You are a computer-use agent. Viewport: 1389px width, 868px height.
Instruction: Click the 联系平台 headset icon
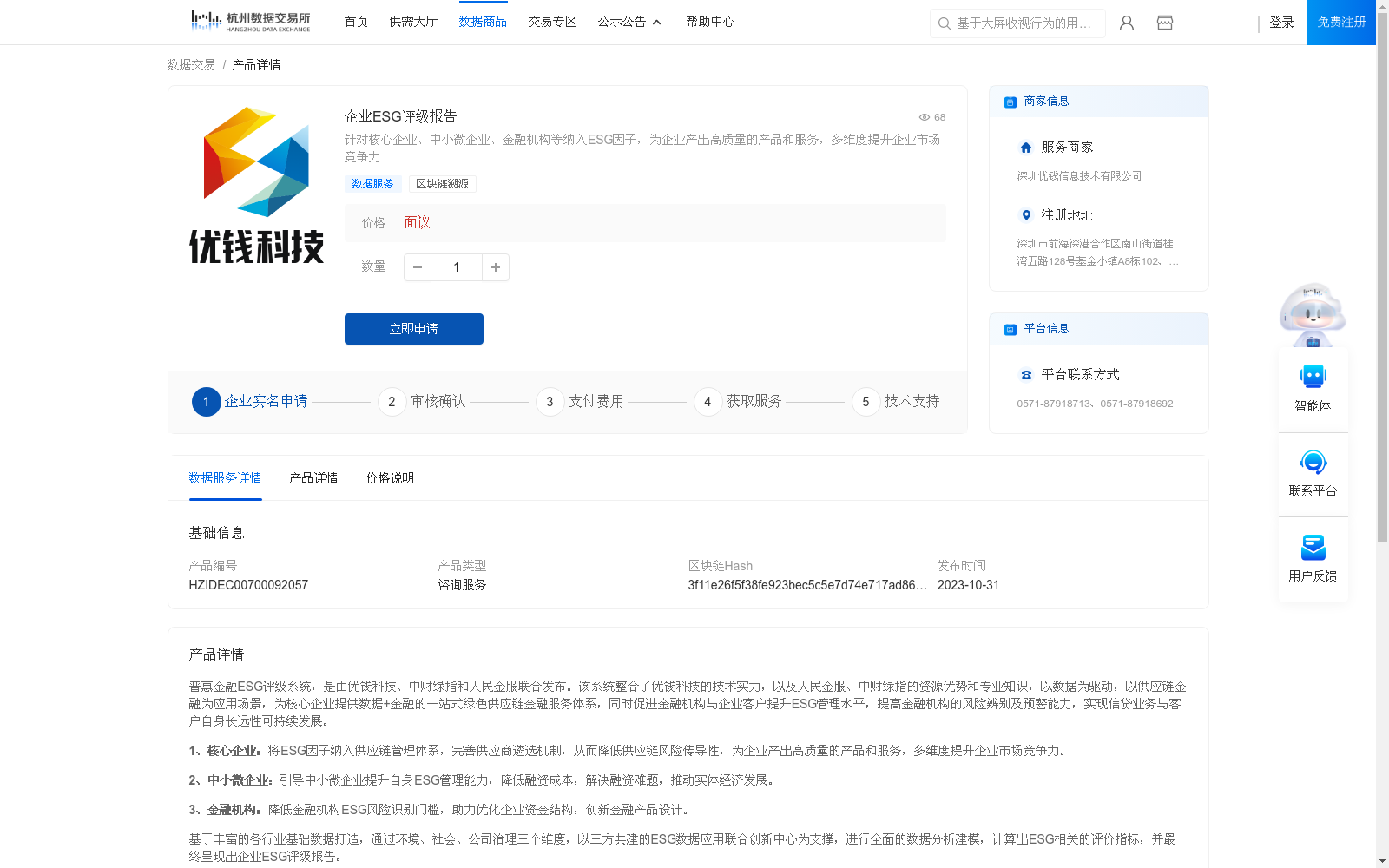pyautogui.click(x=1313, y=462)
